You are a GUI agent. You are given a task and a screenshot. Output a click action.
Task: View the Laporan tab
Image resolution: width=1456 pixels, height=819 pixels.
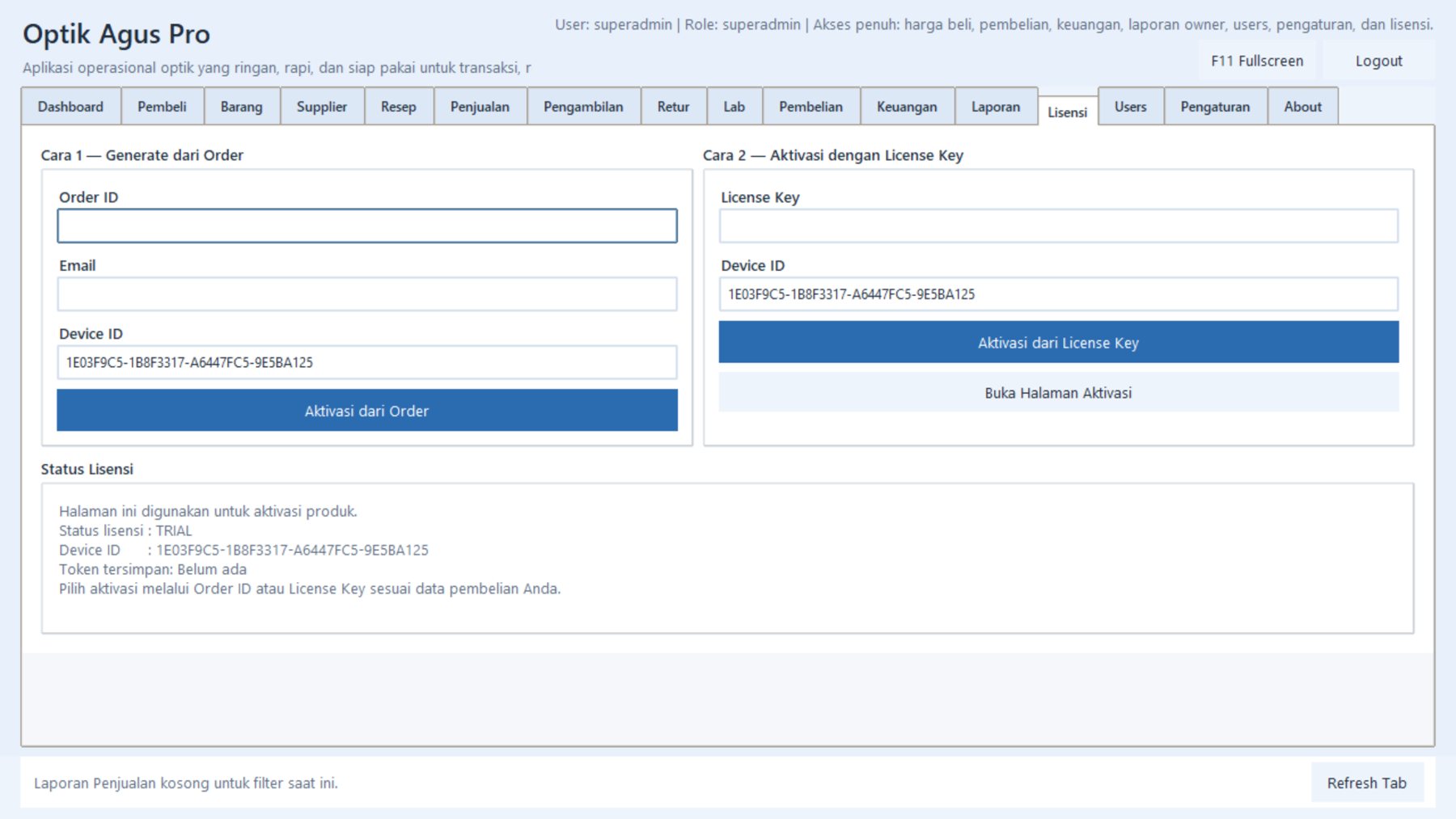tap(995, 107)
